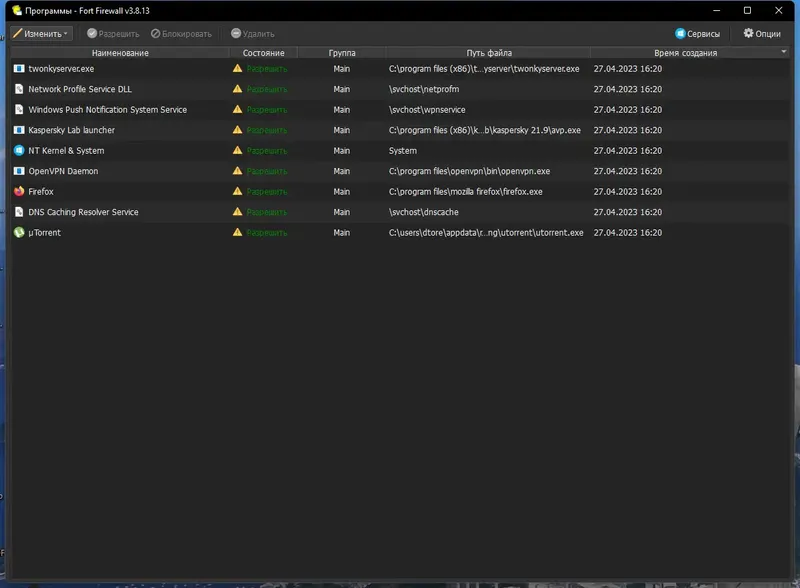Sort by Состояние column header
This screenshot has height=588, width=800.
[263, 53]
